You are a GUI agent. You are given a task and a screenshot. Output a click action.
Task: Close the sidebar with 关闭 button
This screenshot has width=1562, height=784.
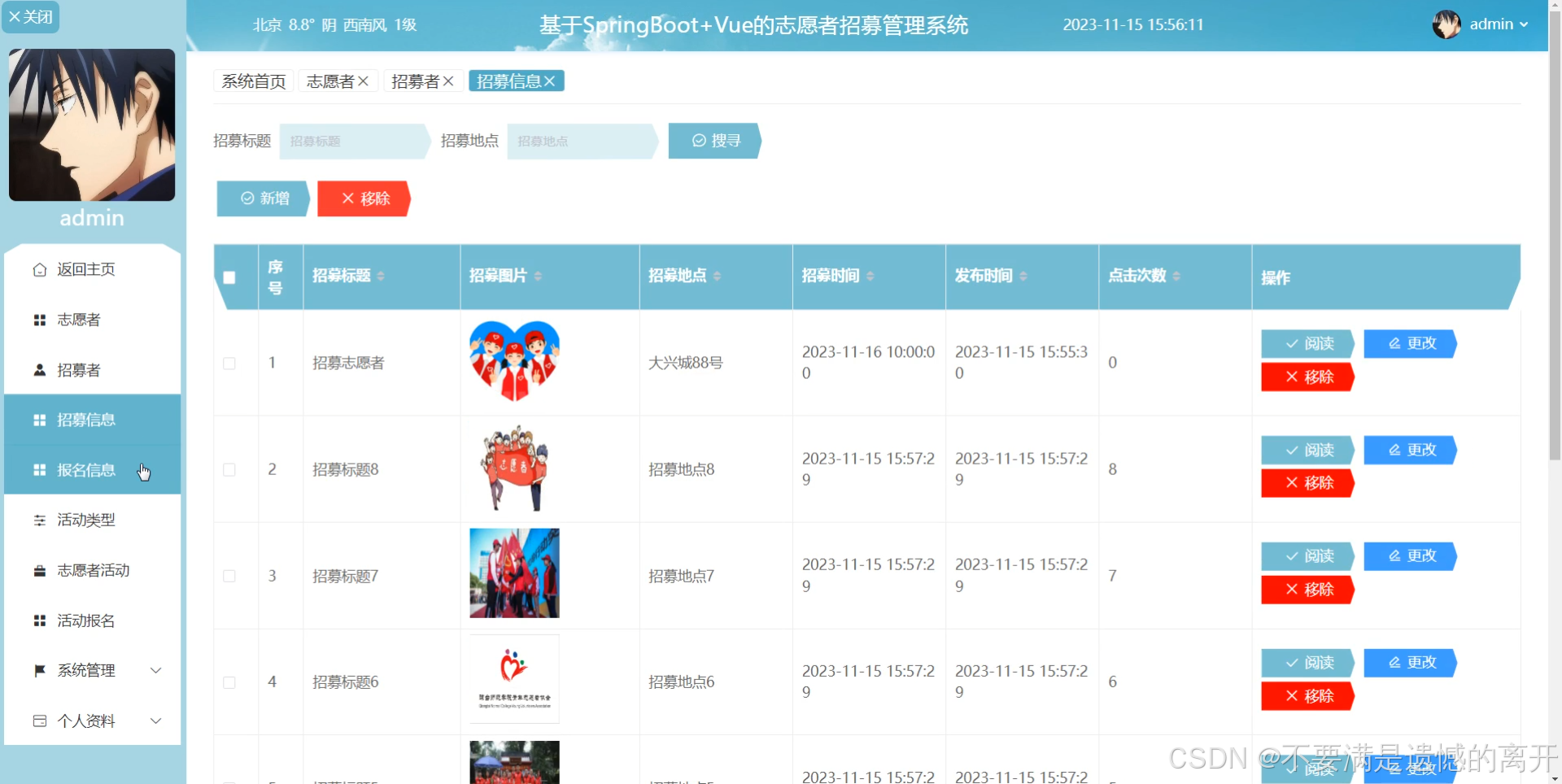[x=30, y=17]
